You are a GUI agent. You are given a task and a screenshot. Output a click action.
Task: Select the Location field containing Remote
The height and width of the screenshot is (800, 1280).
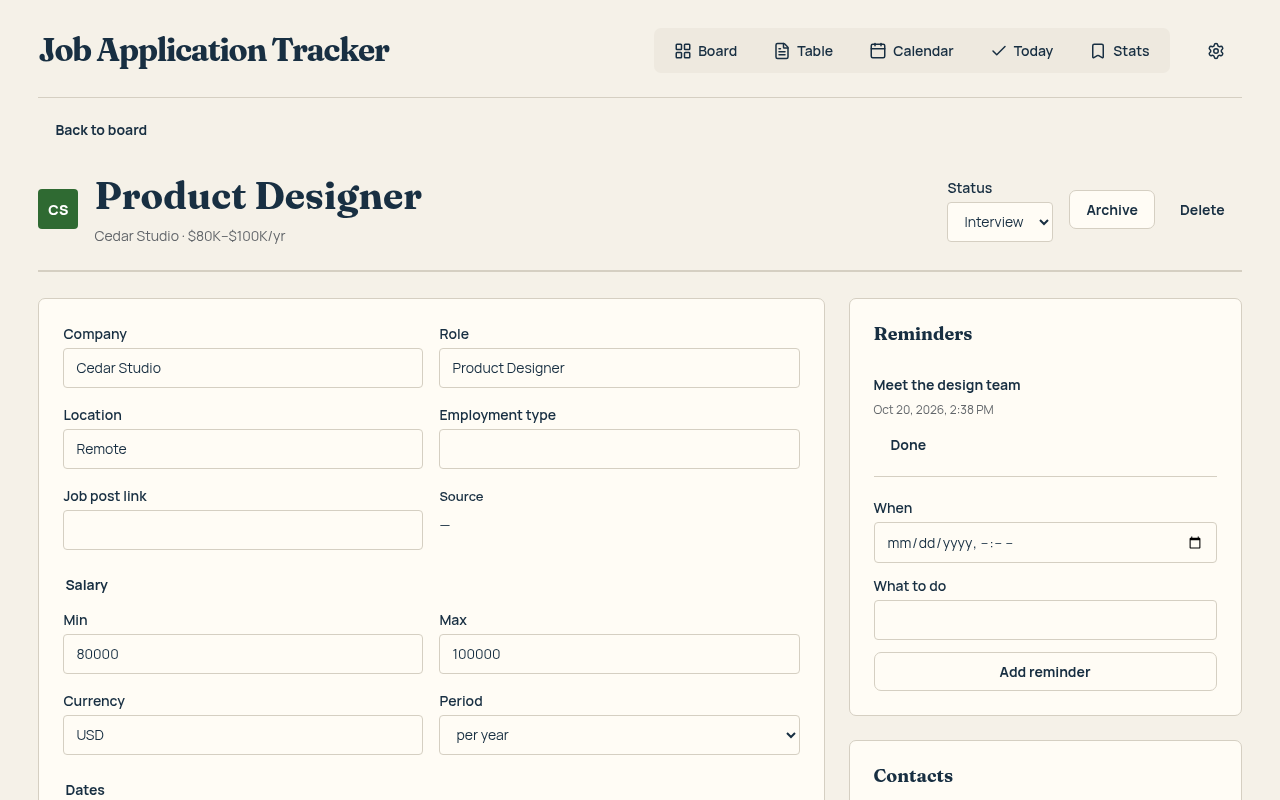coord(243,449)
